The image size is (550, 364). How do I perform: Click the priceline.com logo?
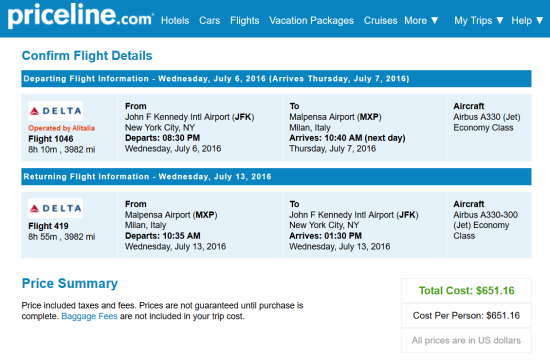81,16
